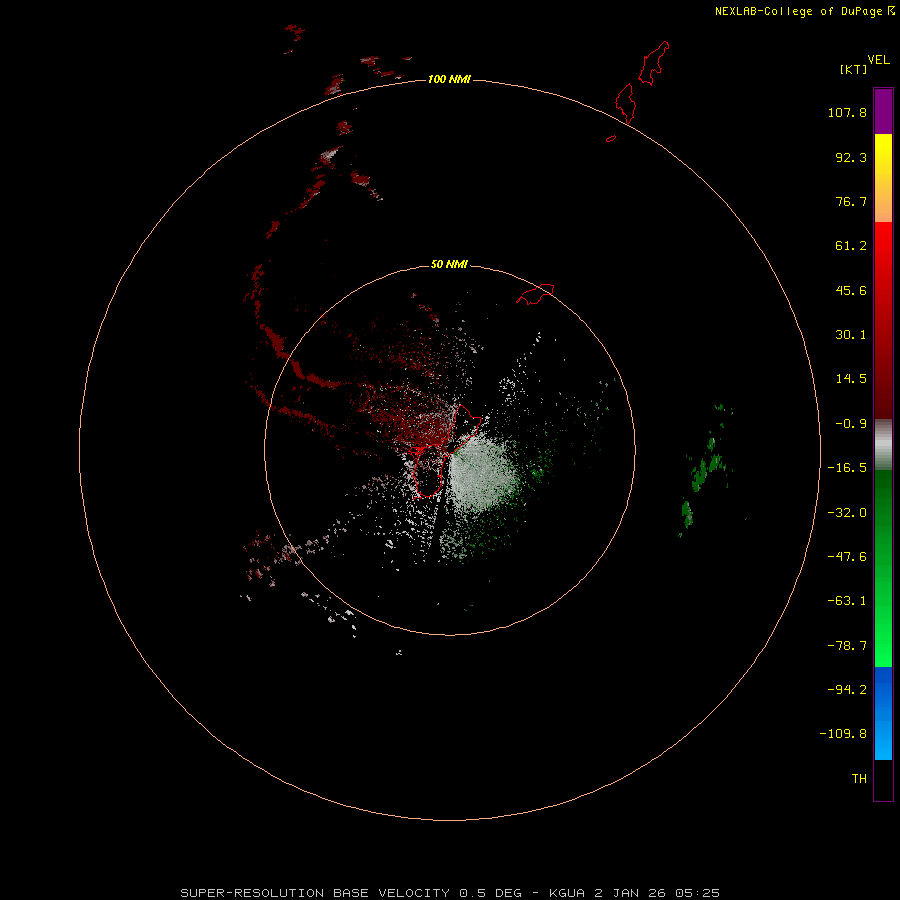Click the 50 NMI range ring label
This screenshot has width=900, height=900.
[449, 264]
